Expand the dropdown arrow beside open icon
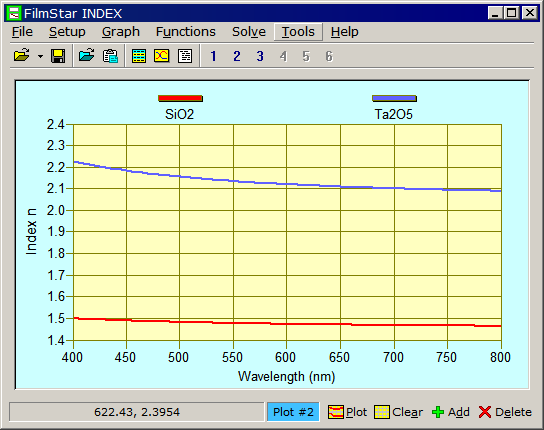Screen dimensions: 544x430 click(x=41, y=56)
